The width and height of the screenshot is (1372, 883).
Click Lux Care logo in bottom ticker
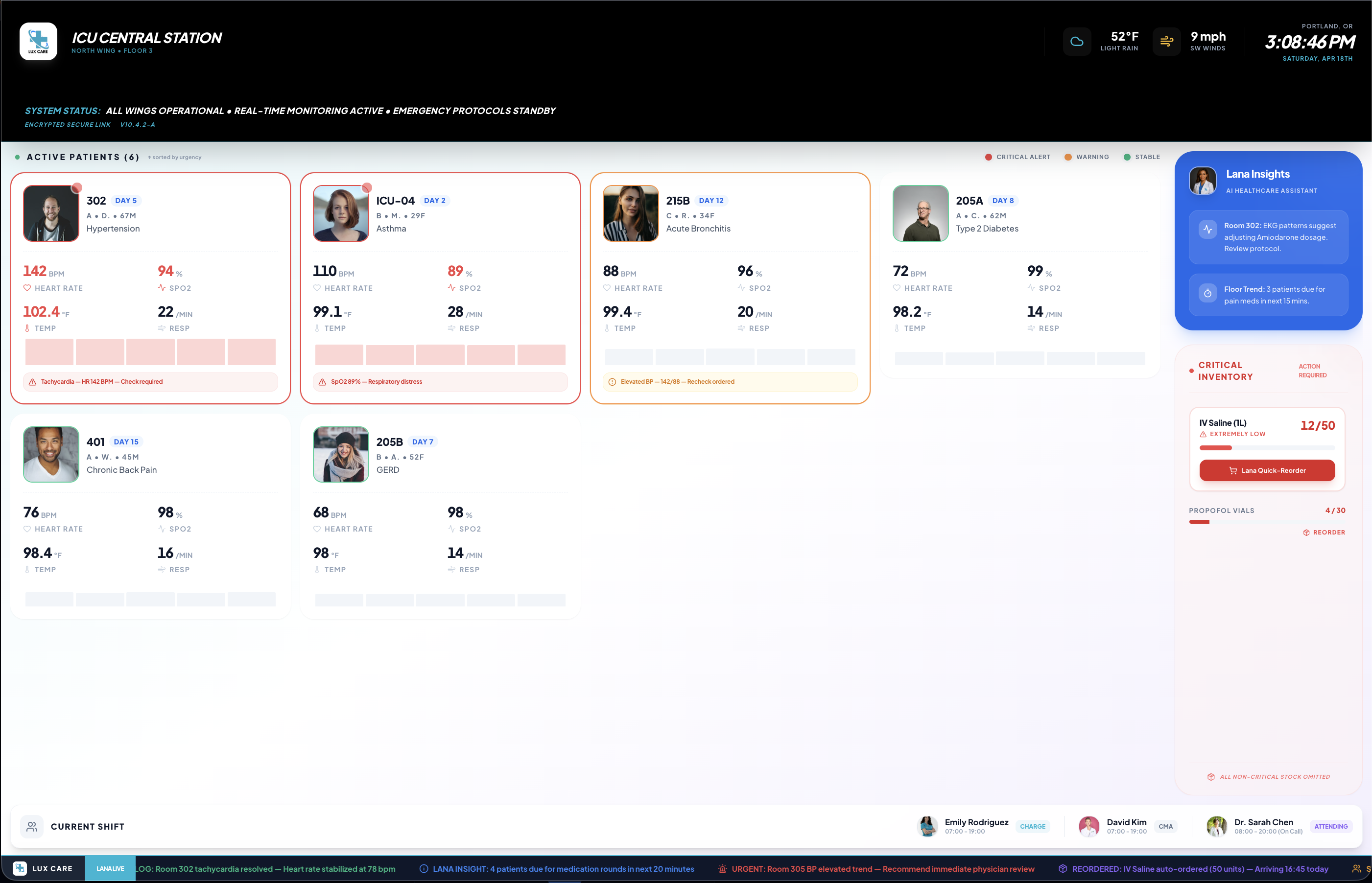[20, 869]
